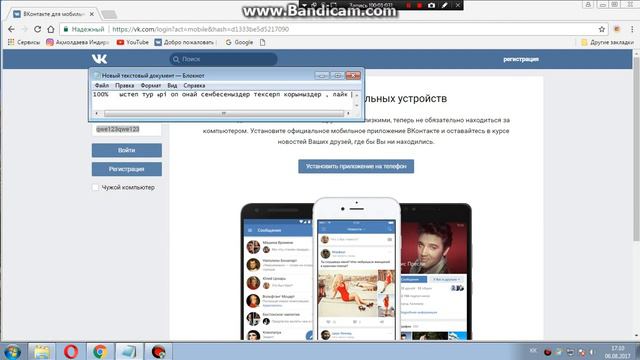Viewport: 640px width, 360px height.
Task: Focus the VK Поиск search field
Action: pos(223,59)
